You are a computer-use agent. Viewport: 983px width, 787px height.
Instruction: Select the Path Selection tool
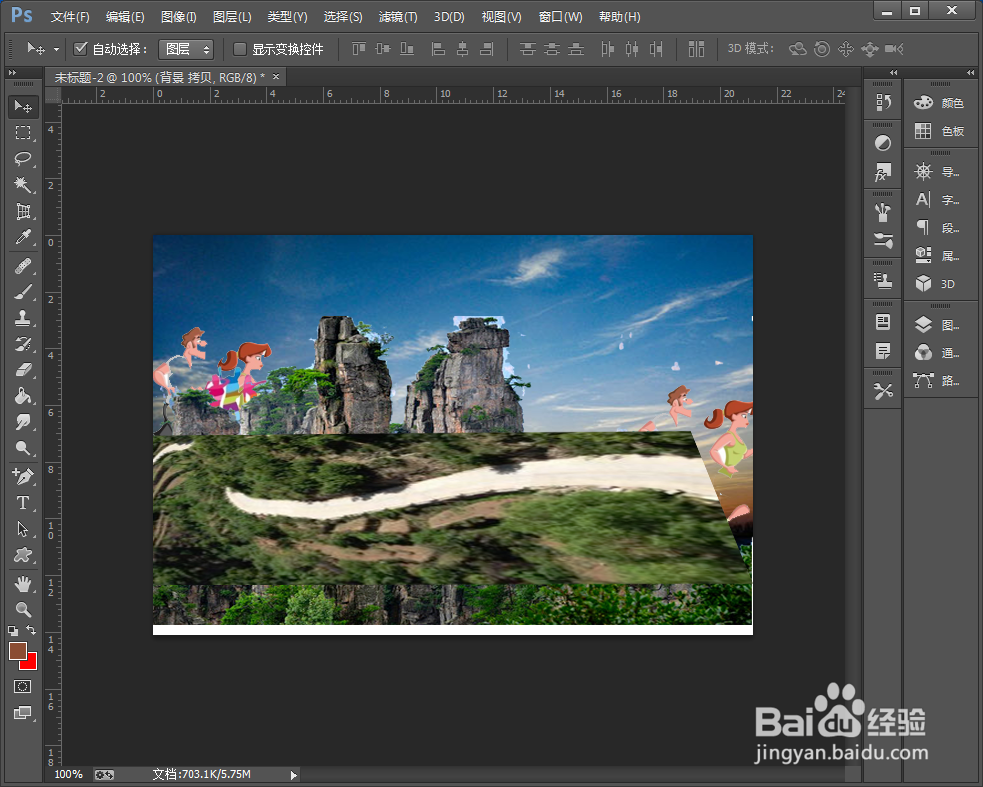[23, 529]
